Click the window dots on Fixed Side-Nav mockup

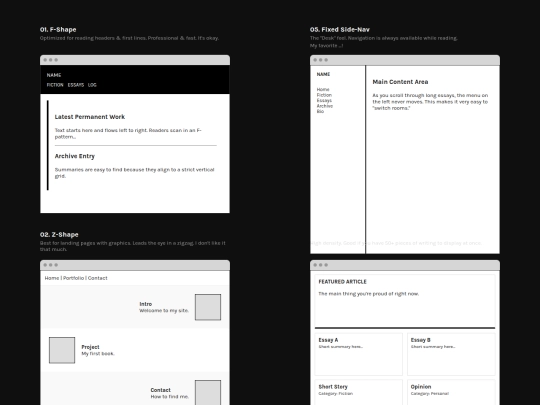[x=321, y=60]
